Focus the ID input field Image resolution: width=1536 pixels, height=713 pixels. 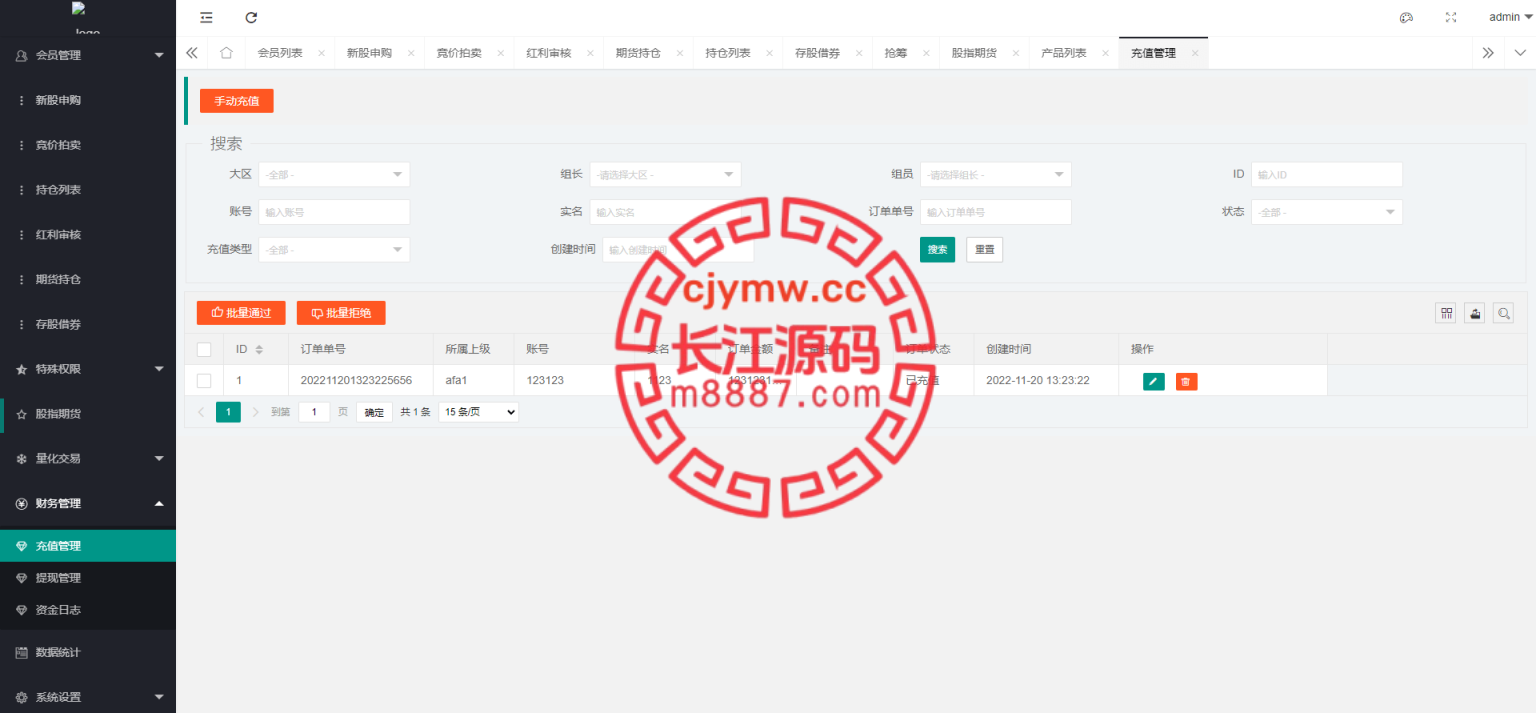tap(1327, 174)
